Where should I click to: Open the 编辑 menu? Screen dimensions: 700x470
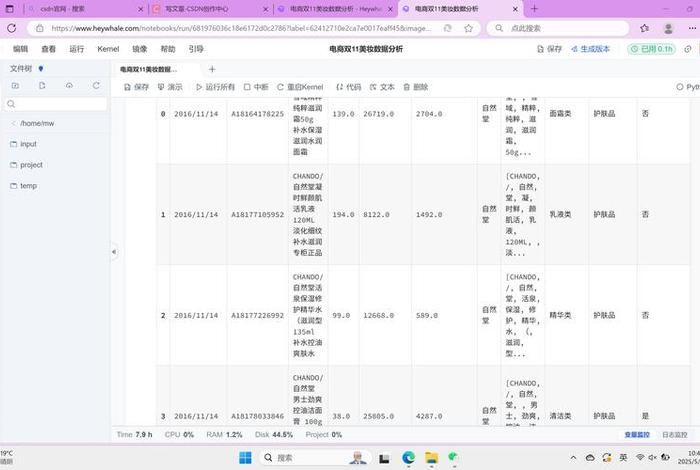pos(20,49)
